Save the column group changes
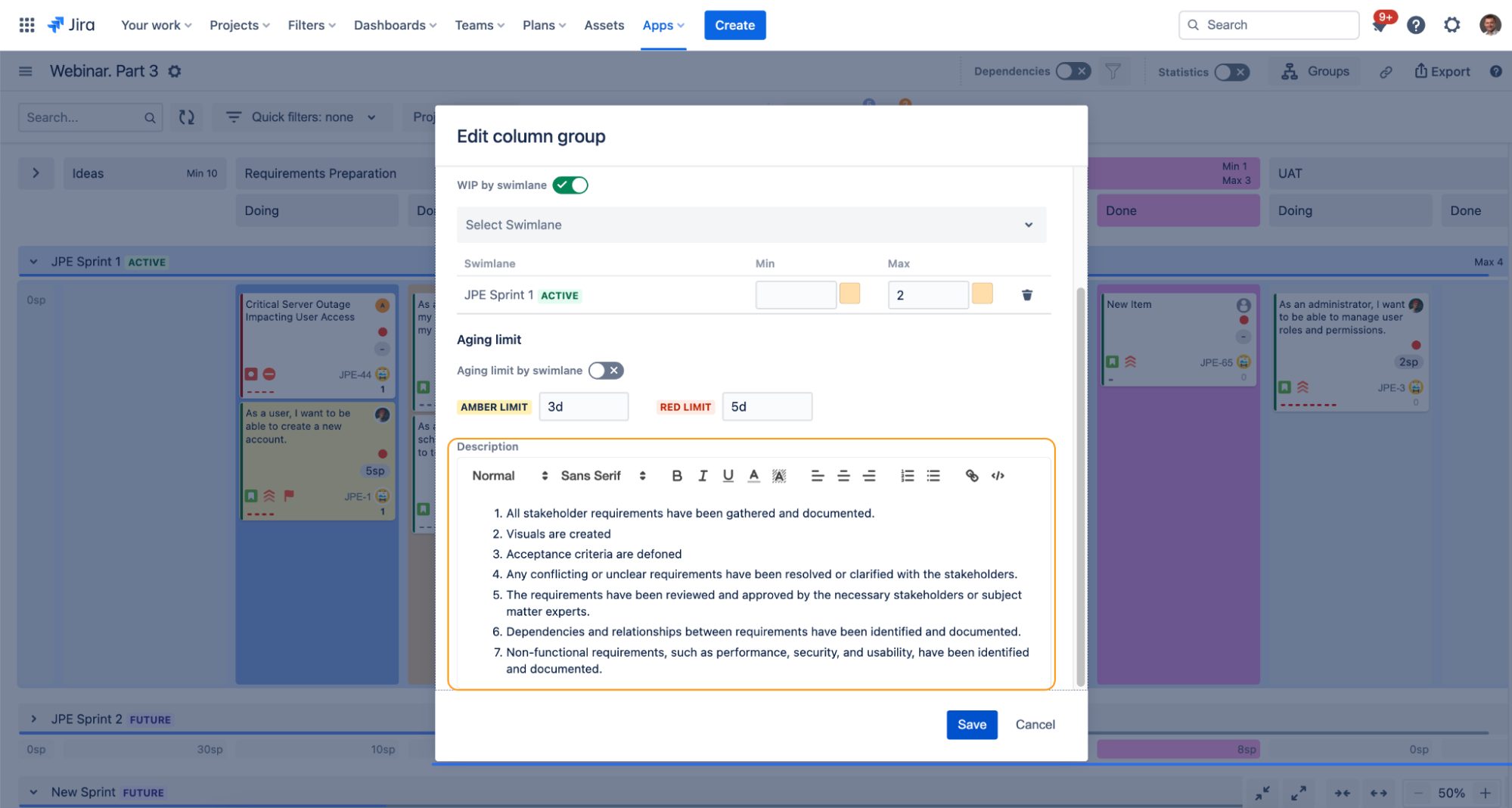 [971, 725]
